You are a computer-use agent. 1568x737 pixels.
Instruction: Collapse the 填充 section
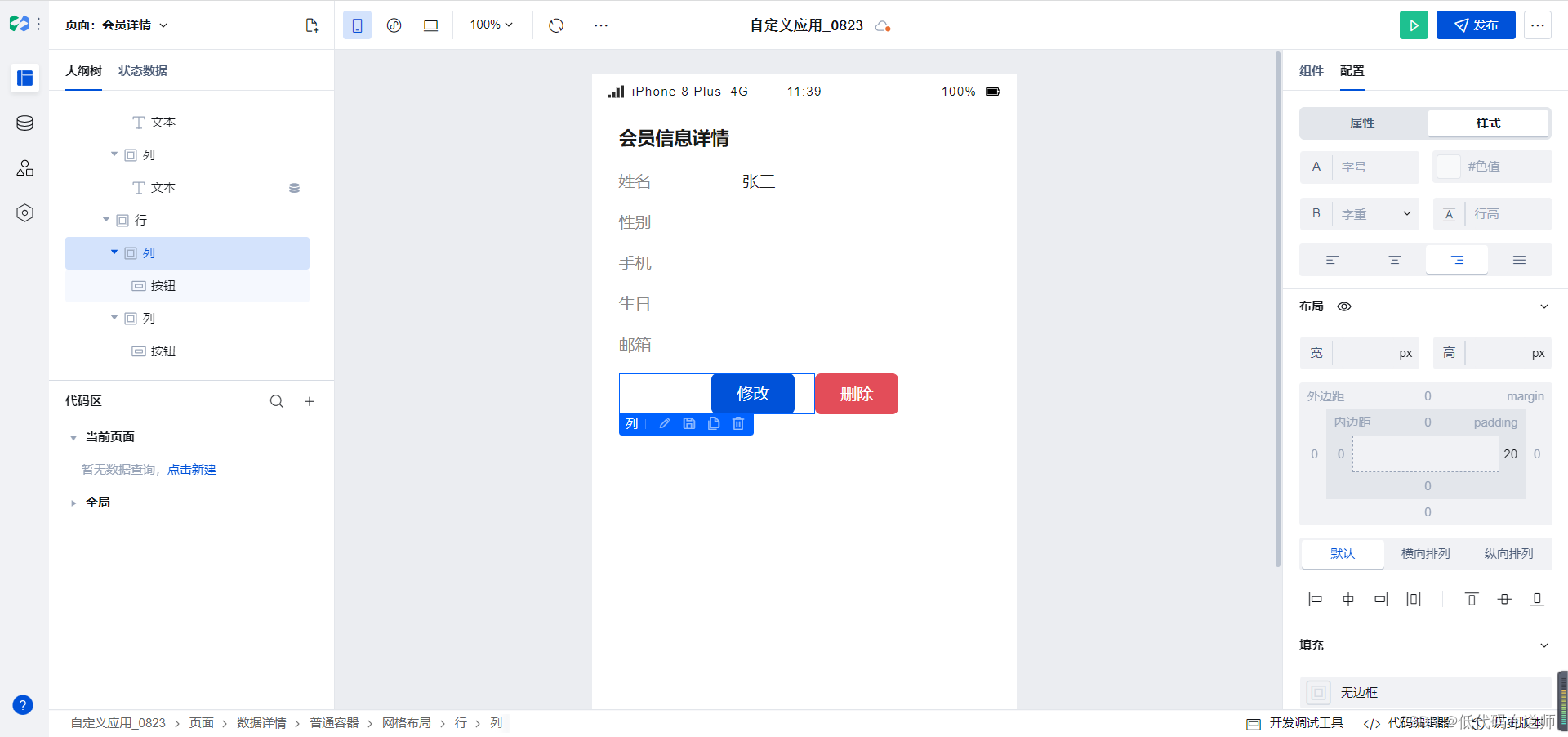pos(1544,645)
